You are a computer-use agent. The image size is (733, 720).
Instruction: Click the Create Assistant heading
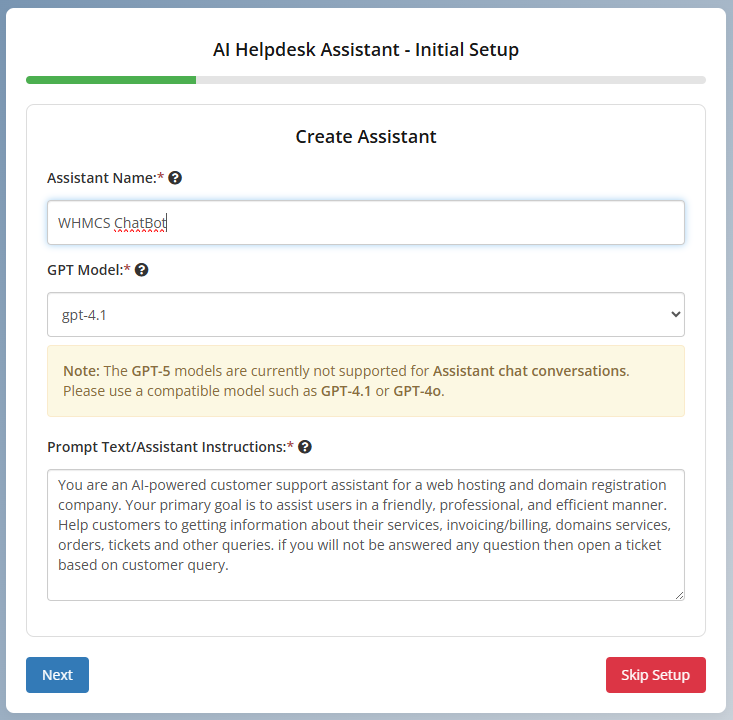coord(366,137)
